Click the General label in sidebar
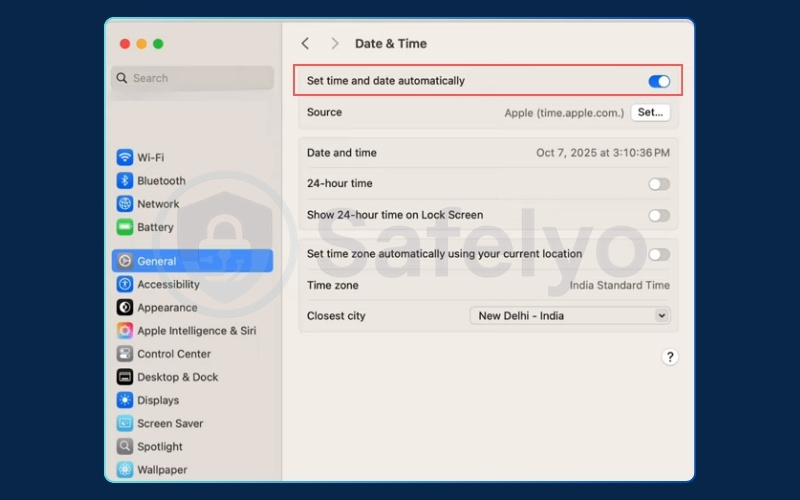The width and height of the screenshot is (800, 500). click(157, 261)
